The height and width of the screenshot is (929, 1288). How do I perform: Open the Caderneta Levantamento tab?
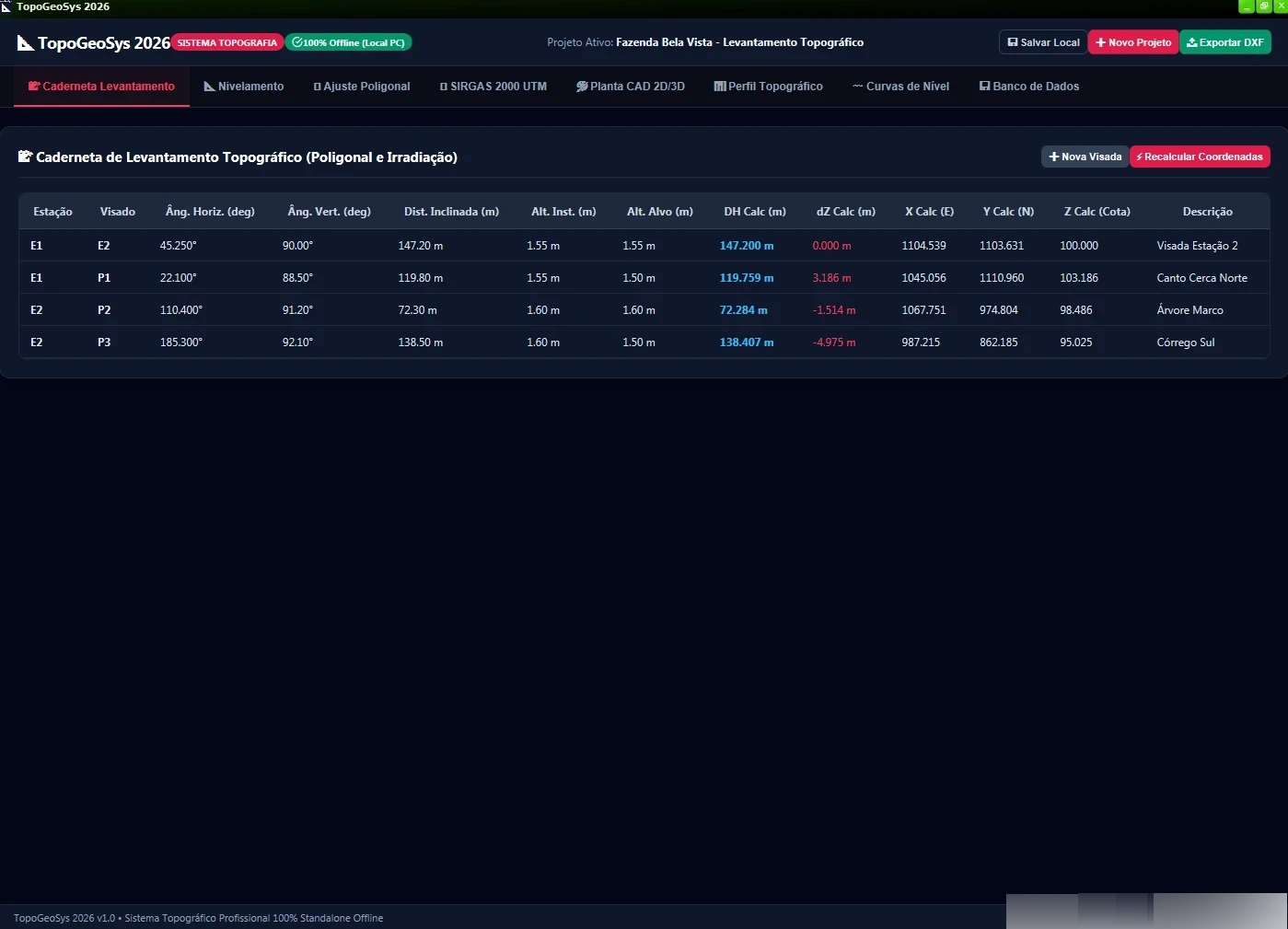[101, 87]
